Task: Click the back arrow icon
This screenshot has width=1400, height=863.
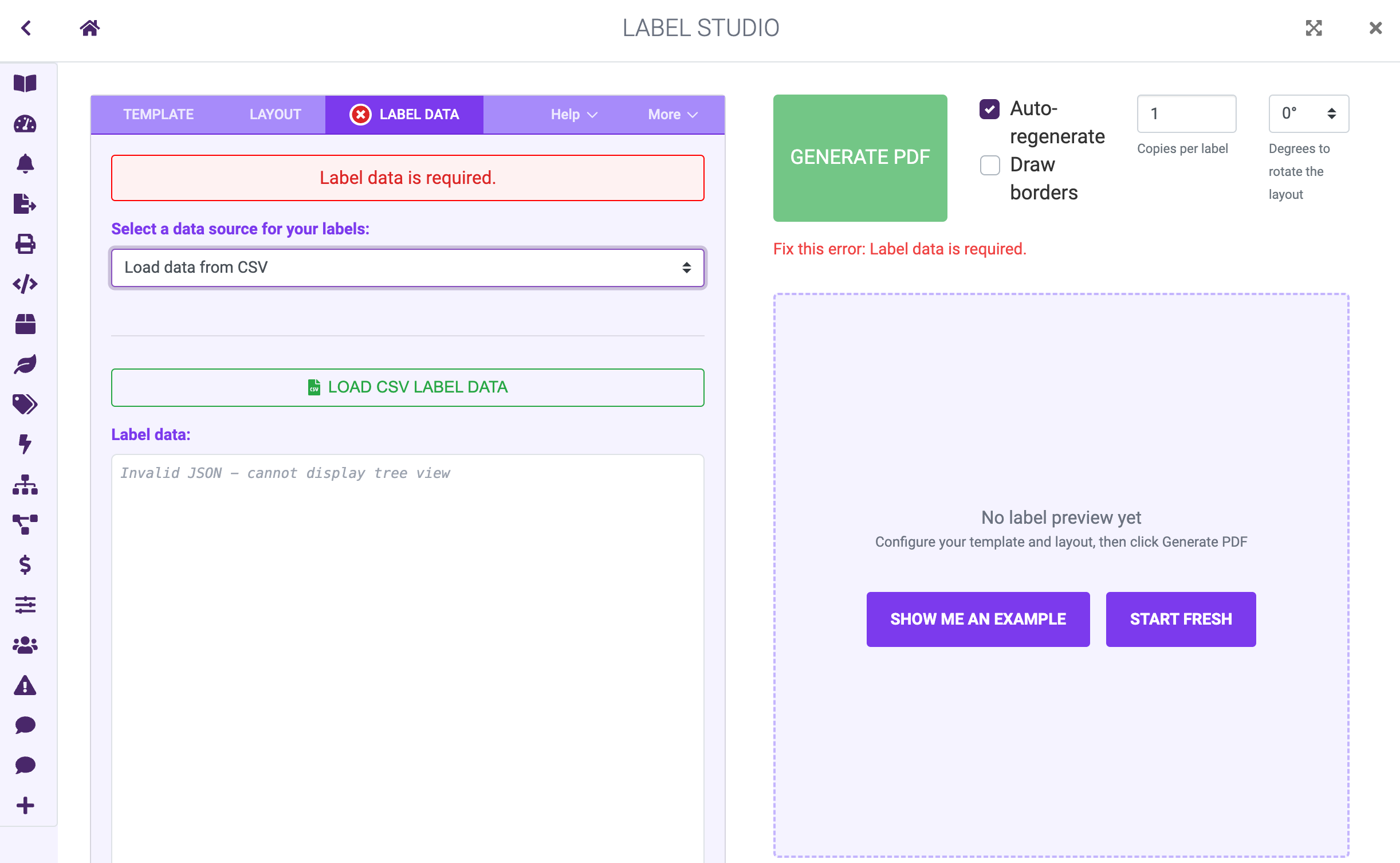Action: 26,28
